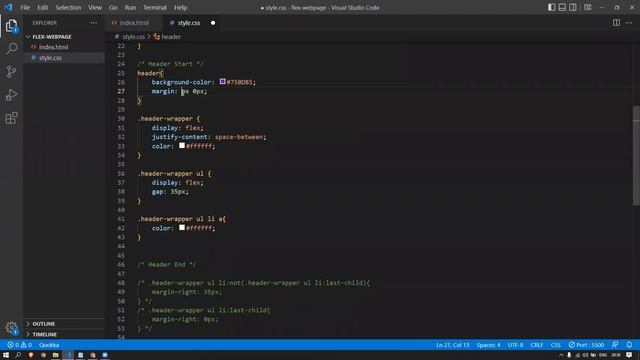Open the Help menu

pos(180,7)
